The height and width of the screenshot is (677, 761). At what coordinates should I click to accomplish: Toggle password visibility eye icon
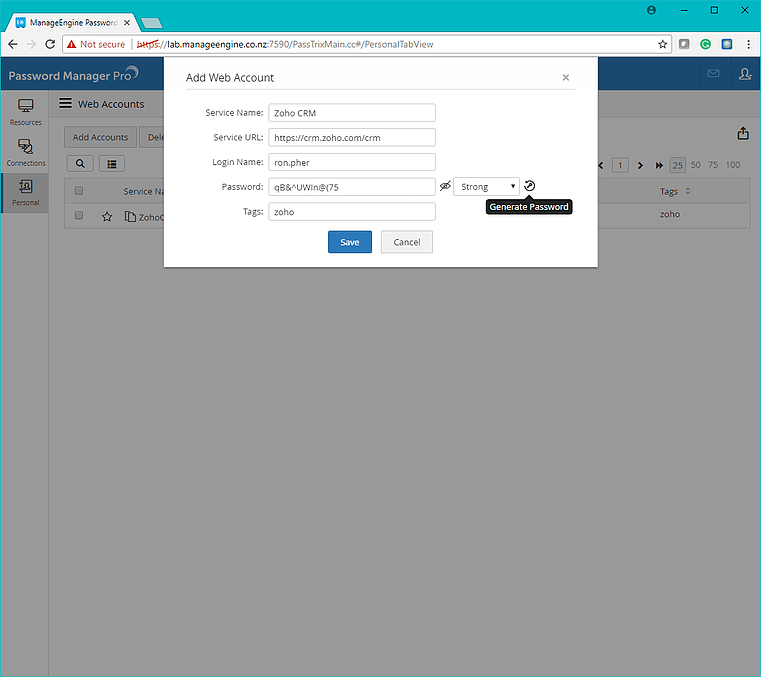pos(445,186)
